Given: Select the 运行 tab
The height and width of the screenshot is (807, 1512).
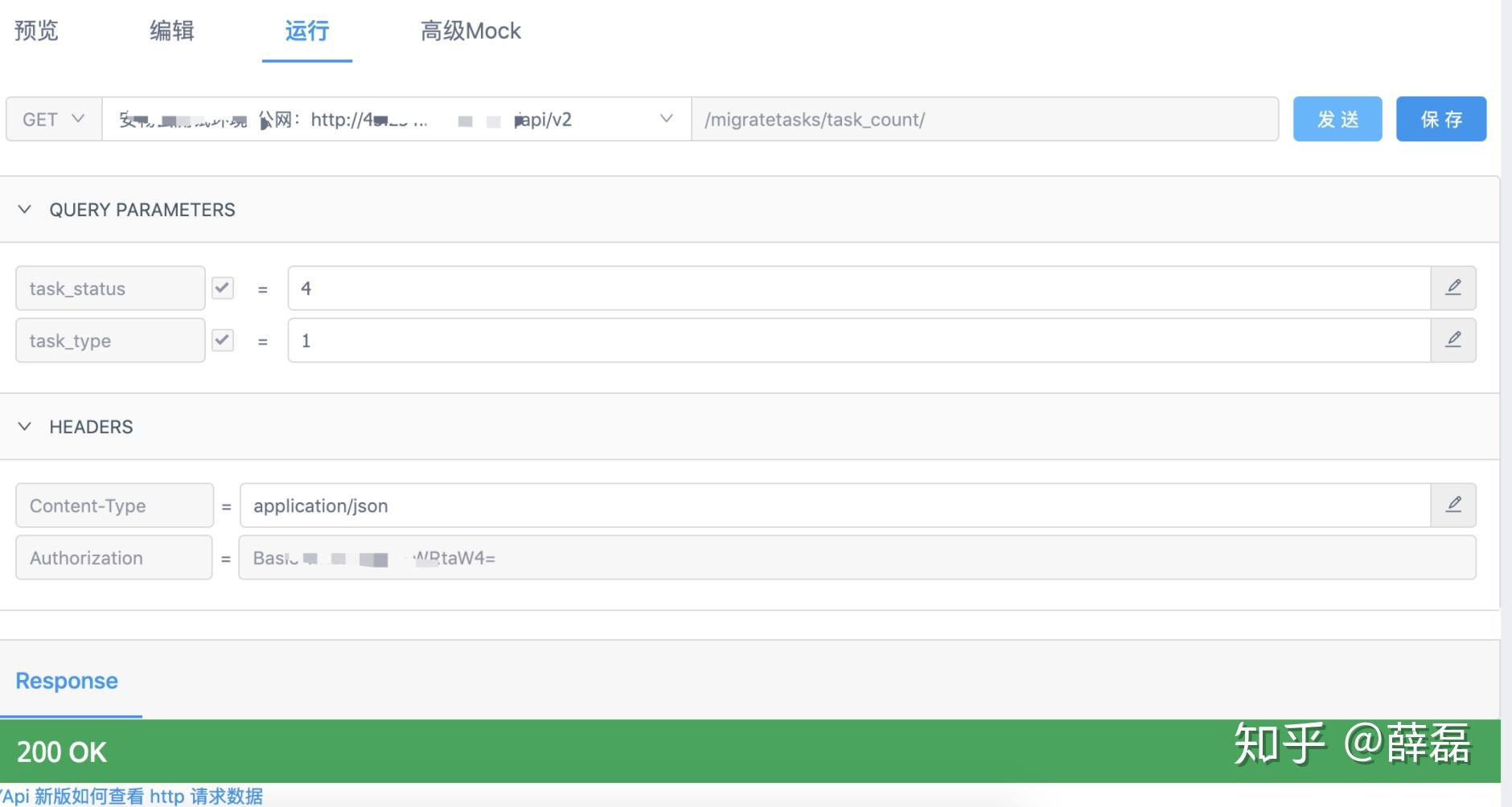Looking at the screenshot, I should tap(307, 31).
